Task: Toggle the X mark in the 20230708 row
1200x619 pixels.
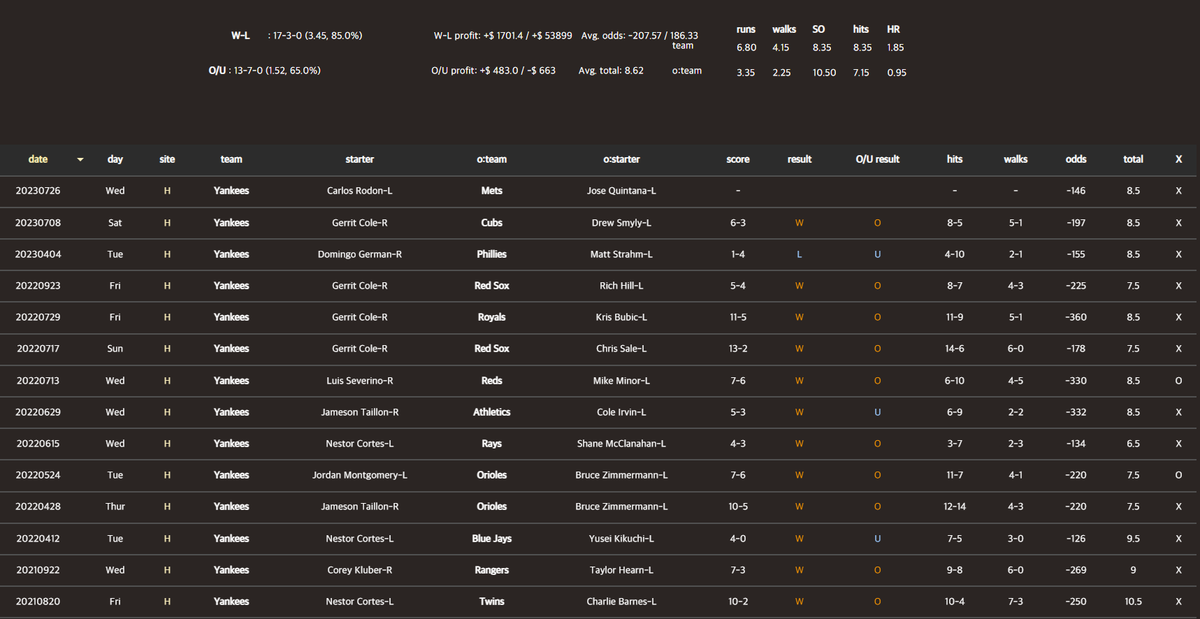Action: click(x=1179, y=222)
